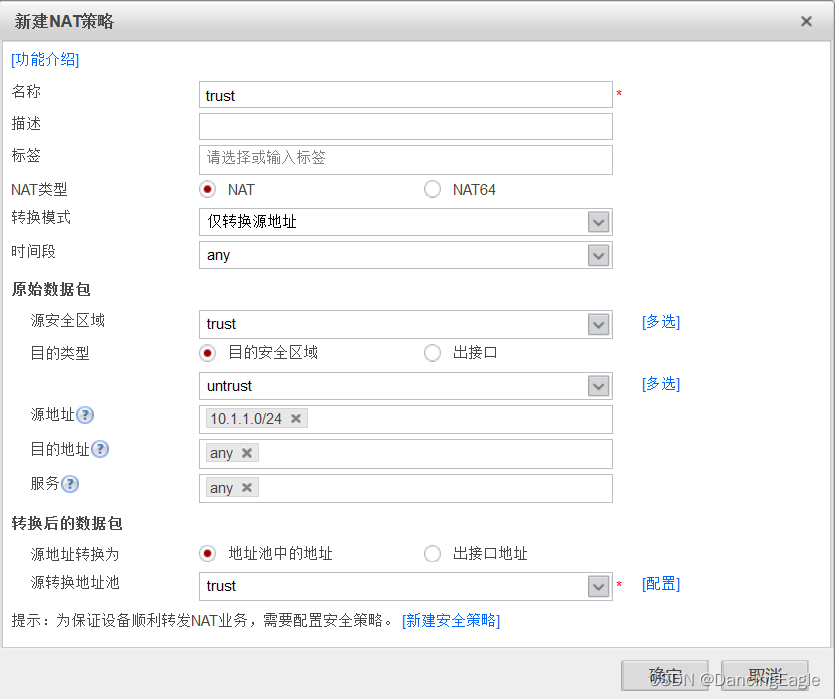Expand the 源安全区域 dropdown arrow
The image size is (835, 699).
[x=599, y=324]
